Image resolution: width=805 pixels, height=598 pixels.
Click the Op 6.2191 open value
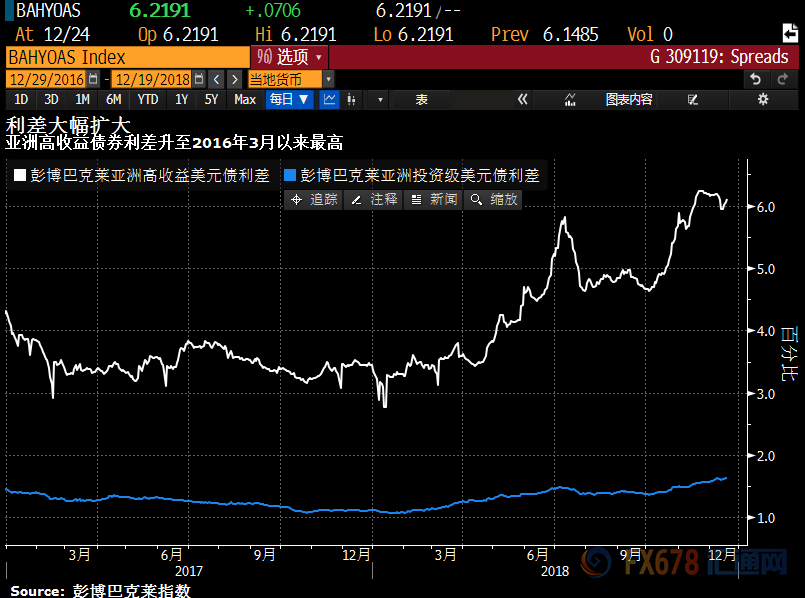[x=178, y=34]
